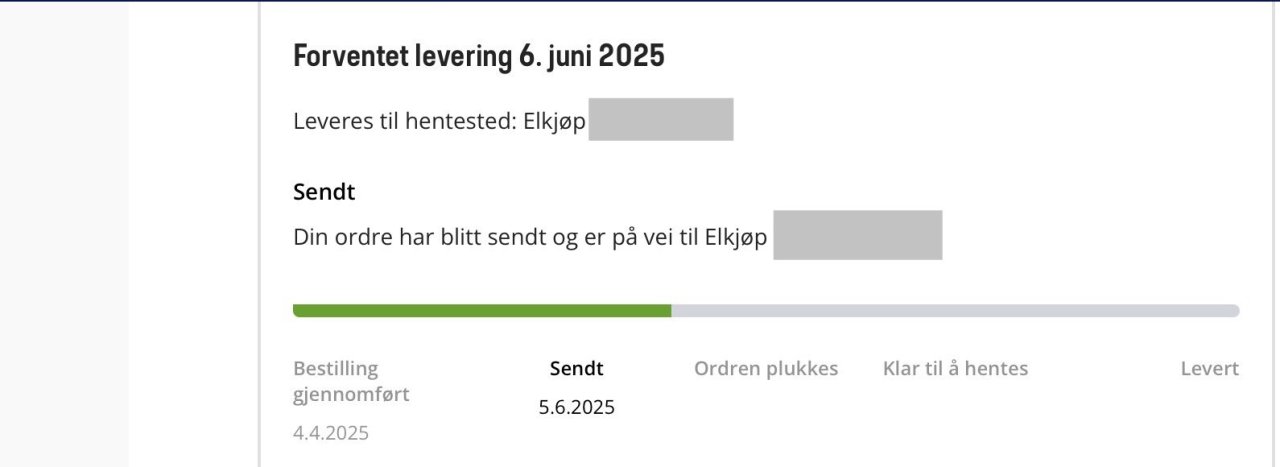
Task: Click the bold "Sendt" status heading
Action: tap(324, 191)
